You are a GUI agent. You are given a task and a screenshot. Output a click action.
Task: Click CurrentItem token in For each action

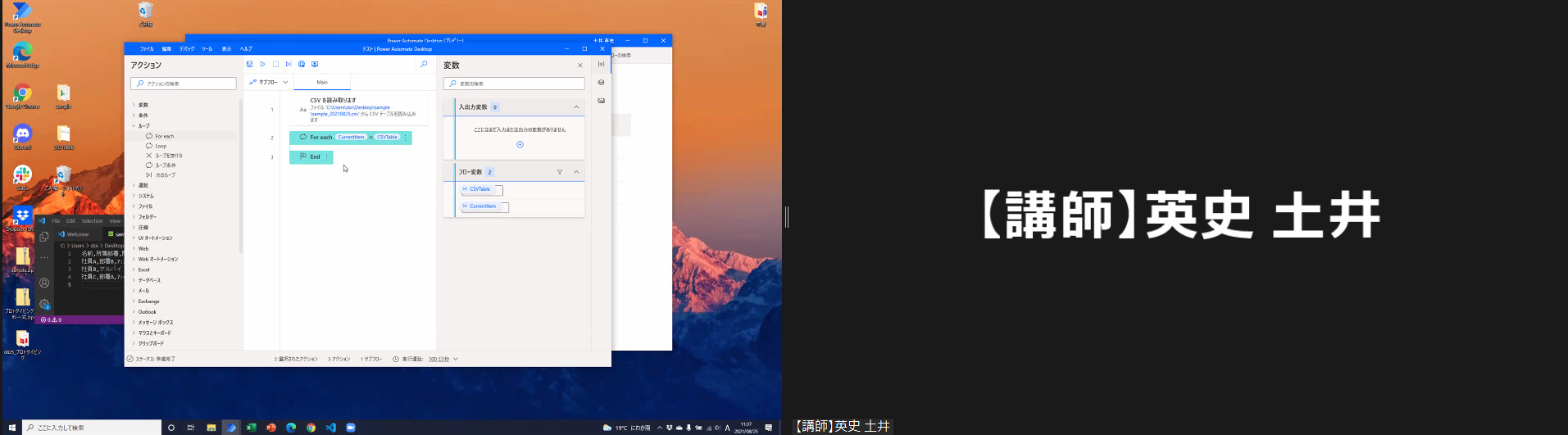[x=351, y=138]
